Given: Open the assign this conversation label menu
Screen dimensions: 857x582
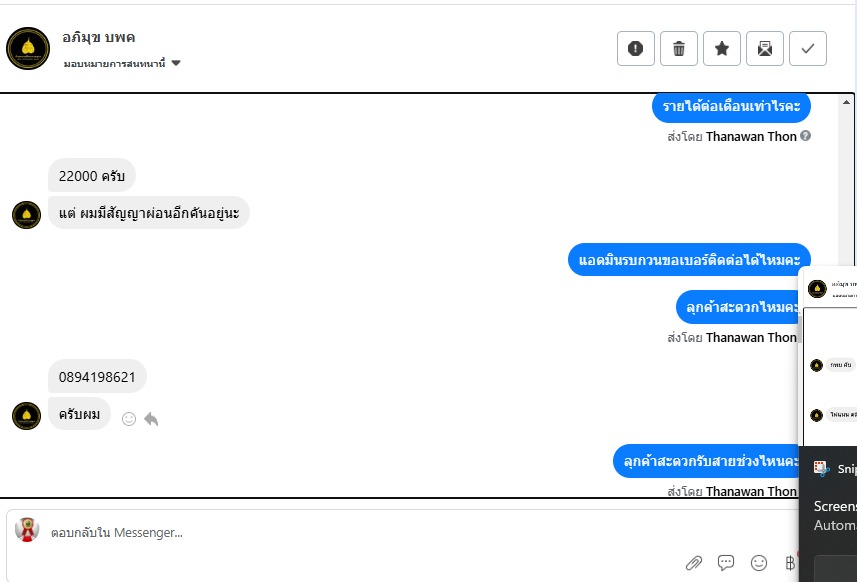Looking at the screenshot, I should click(114, 64).
